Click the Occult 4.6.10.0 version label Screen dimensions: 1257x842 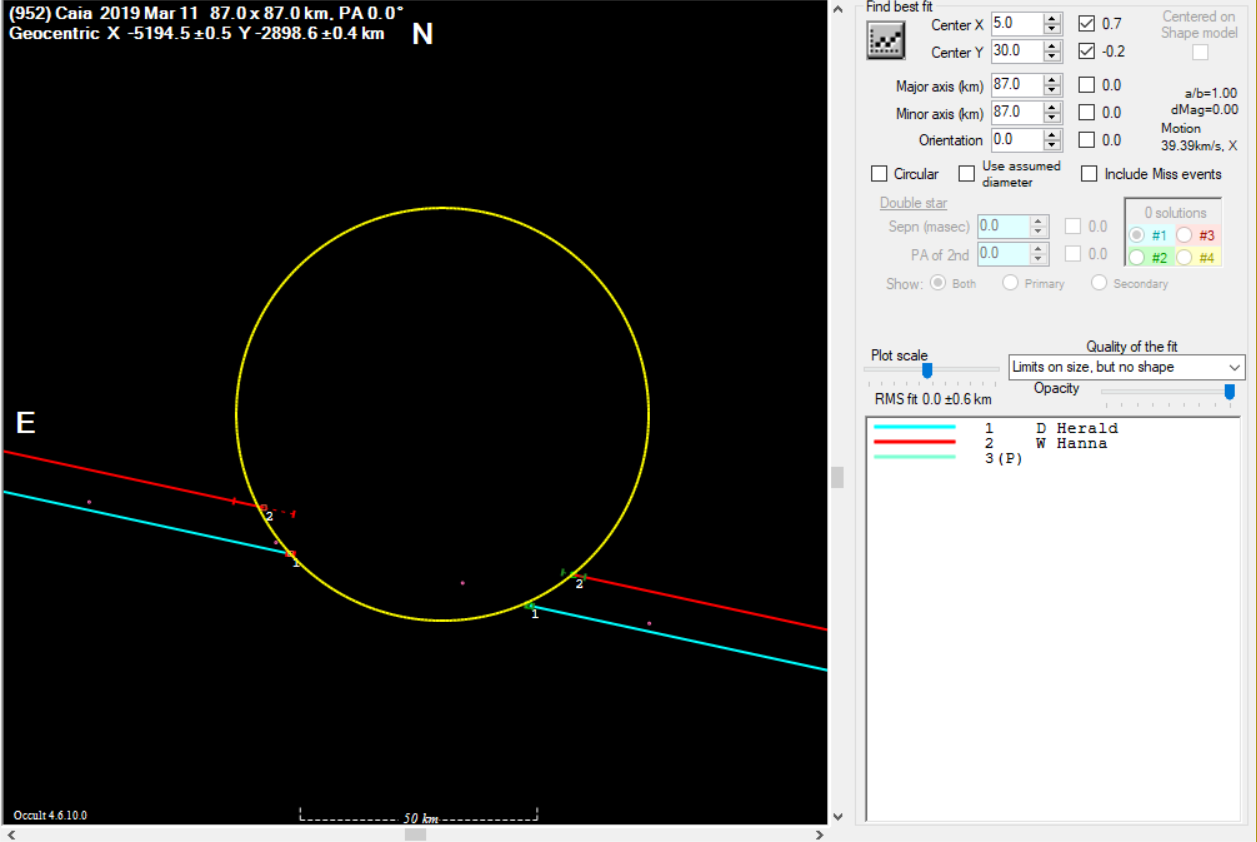pos(50,815)
